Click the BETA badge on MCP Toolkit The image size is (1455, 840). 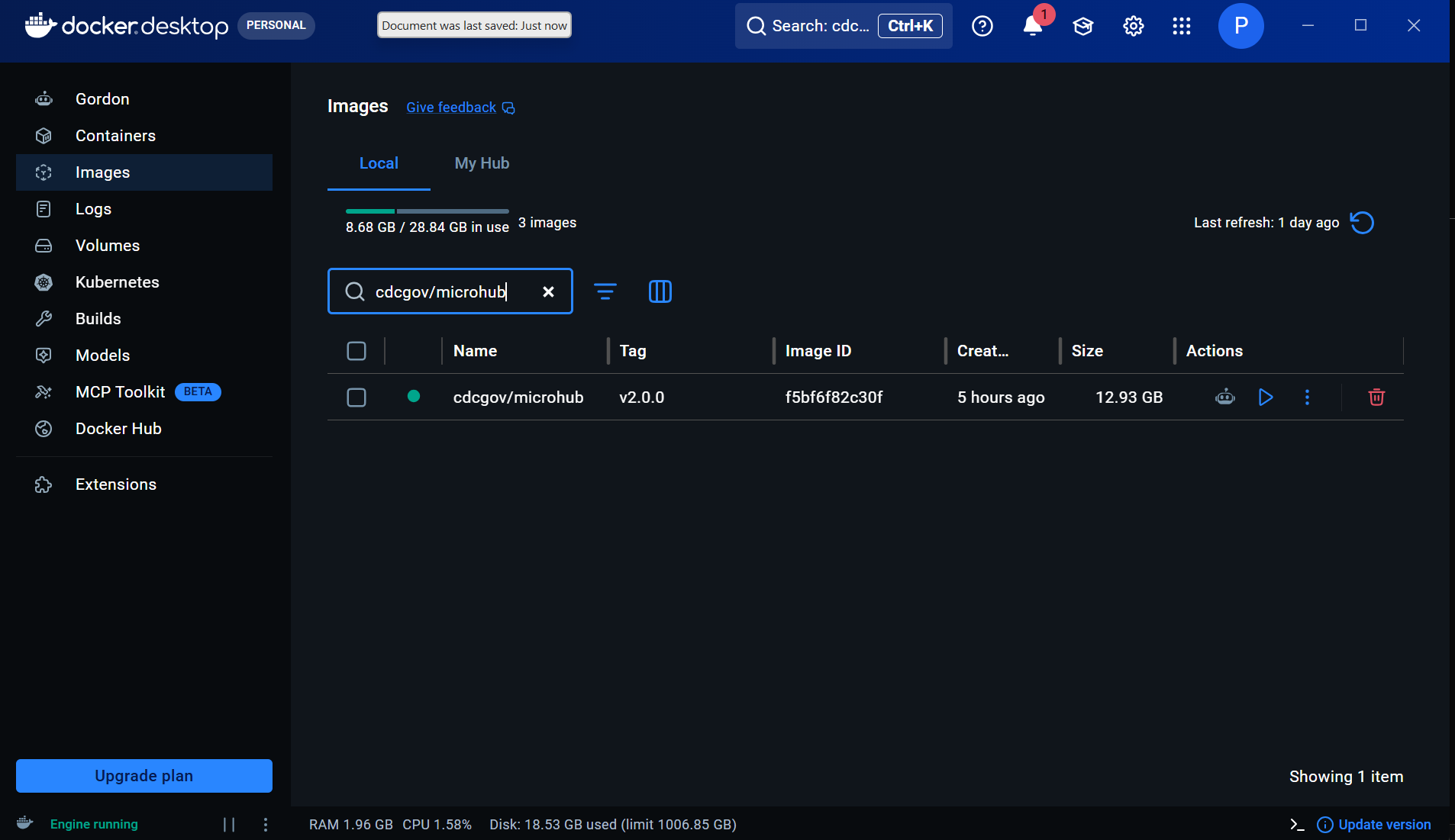[198, 392]
